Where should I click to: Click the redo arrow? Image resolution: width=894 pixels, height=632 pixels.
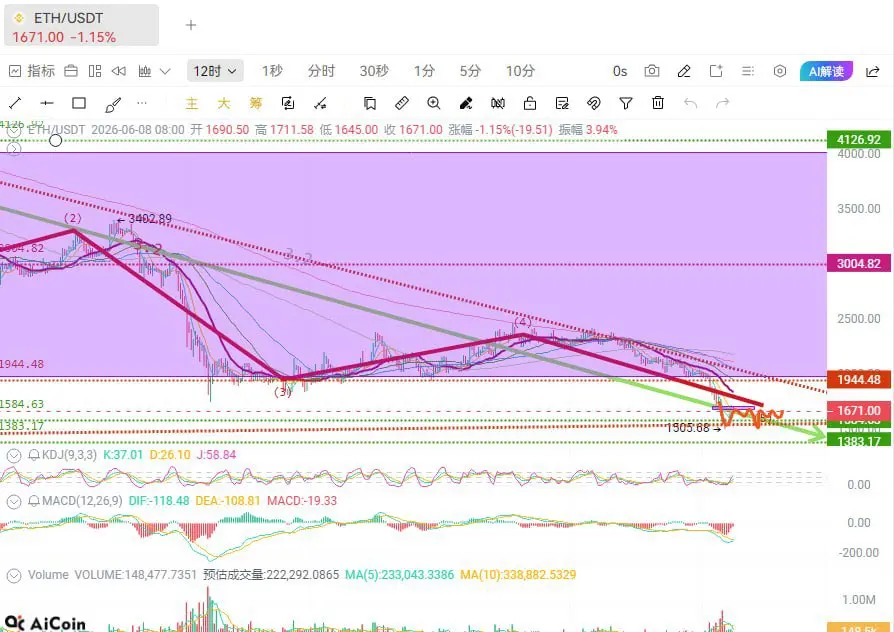click(x=722, y=103)
